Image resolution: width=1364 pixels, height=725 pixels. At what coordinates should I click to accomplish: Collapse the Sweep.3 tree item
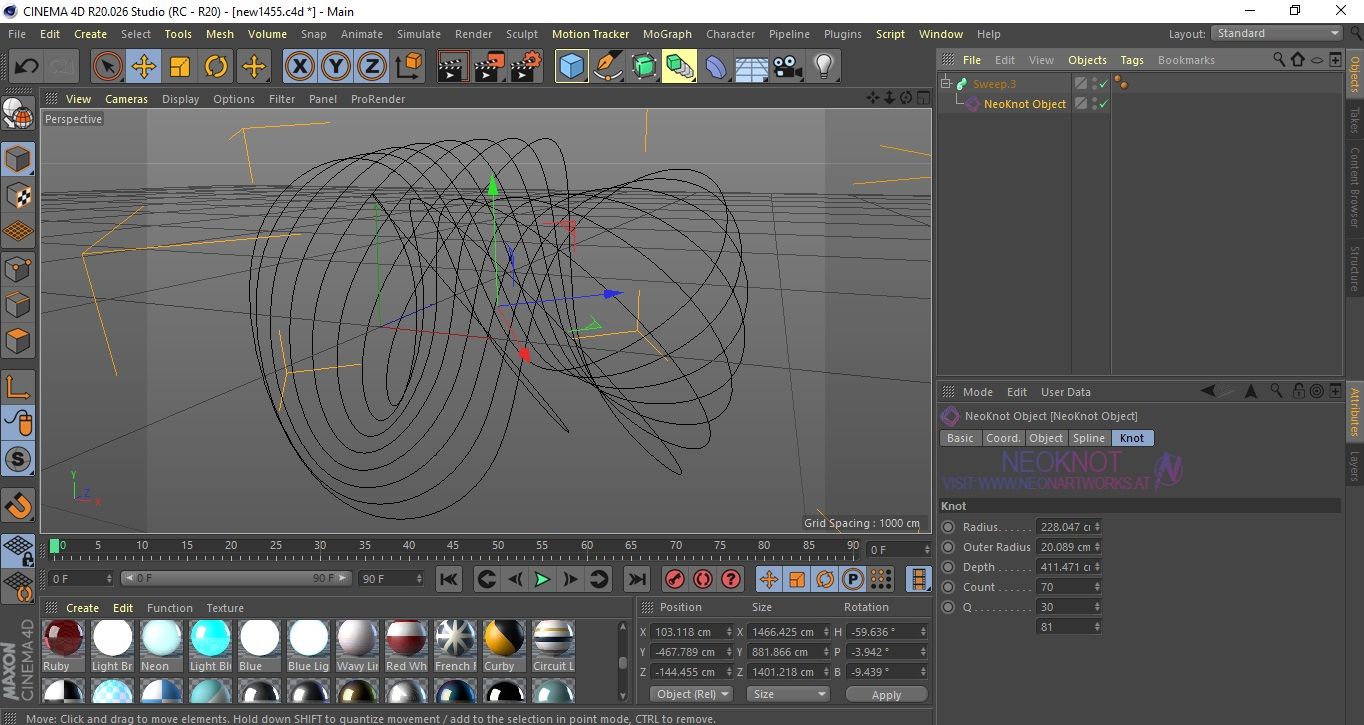946,84
